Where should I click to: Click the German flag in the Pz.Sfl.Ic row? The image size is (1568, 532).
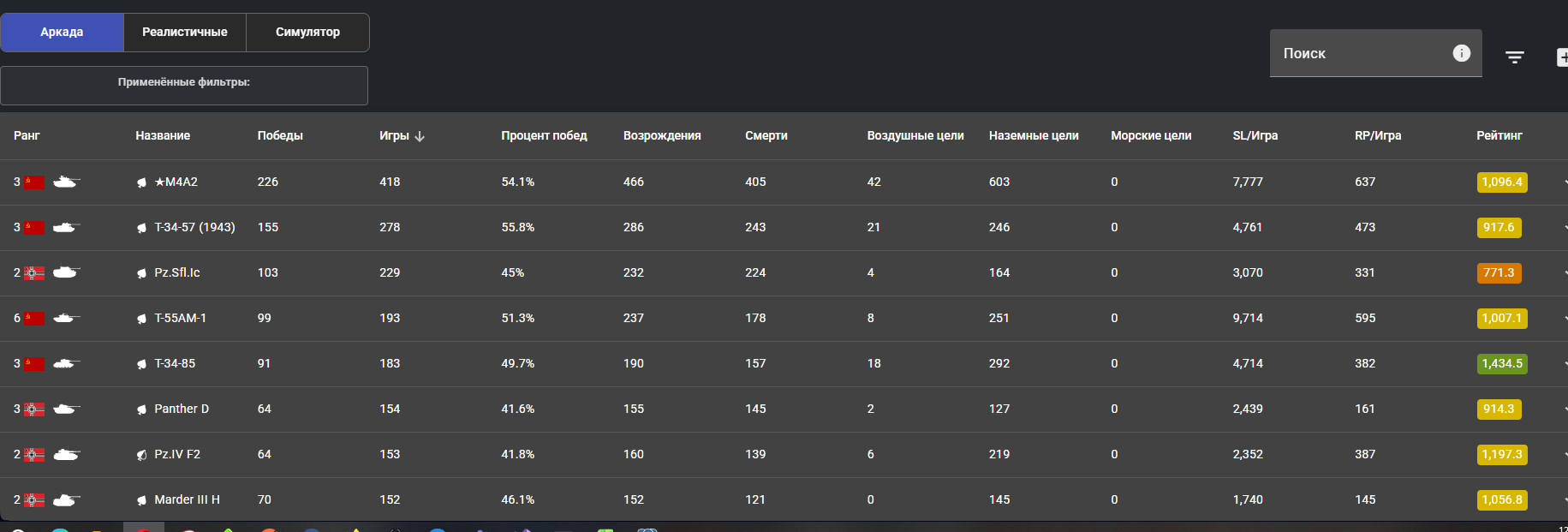click(34, 273)
